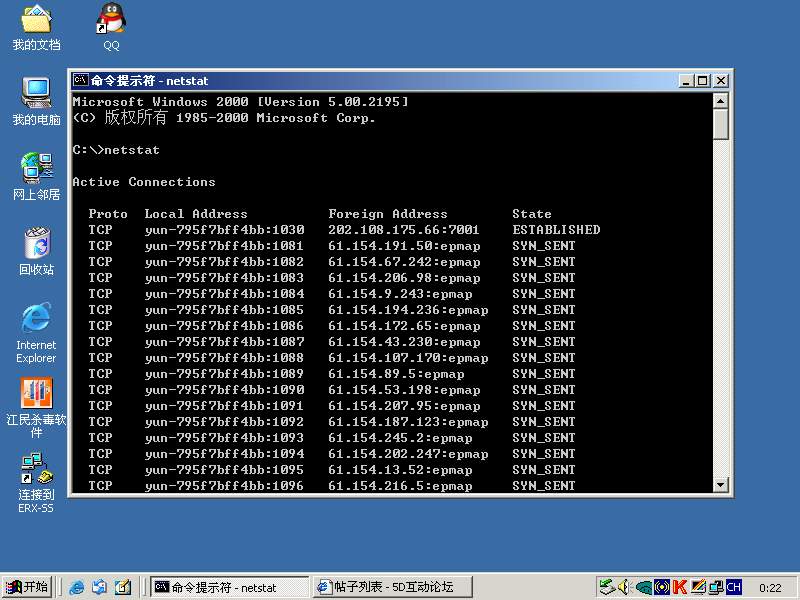Click the console vertical scrollbar thumb
Screen dimensions: 800x600
click(720, 124)
